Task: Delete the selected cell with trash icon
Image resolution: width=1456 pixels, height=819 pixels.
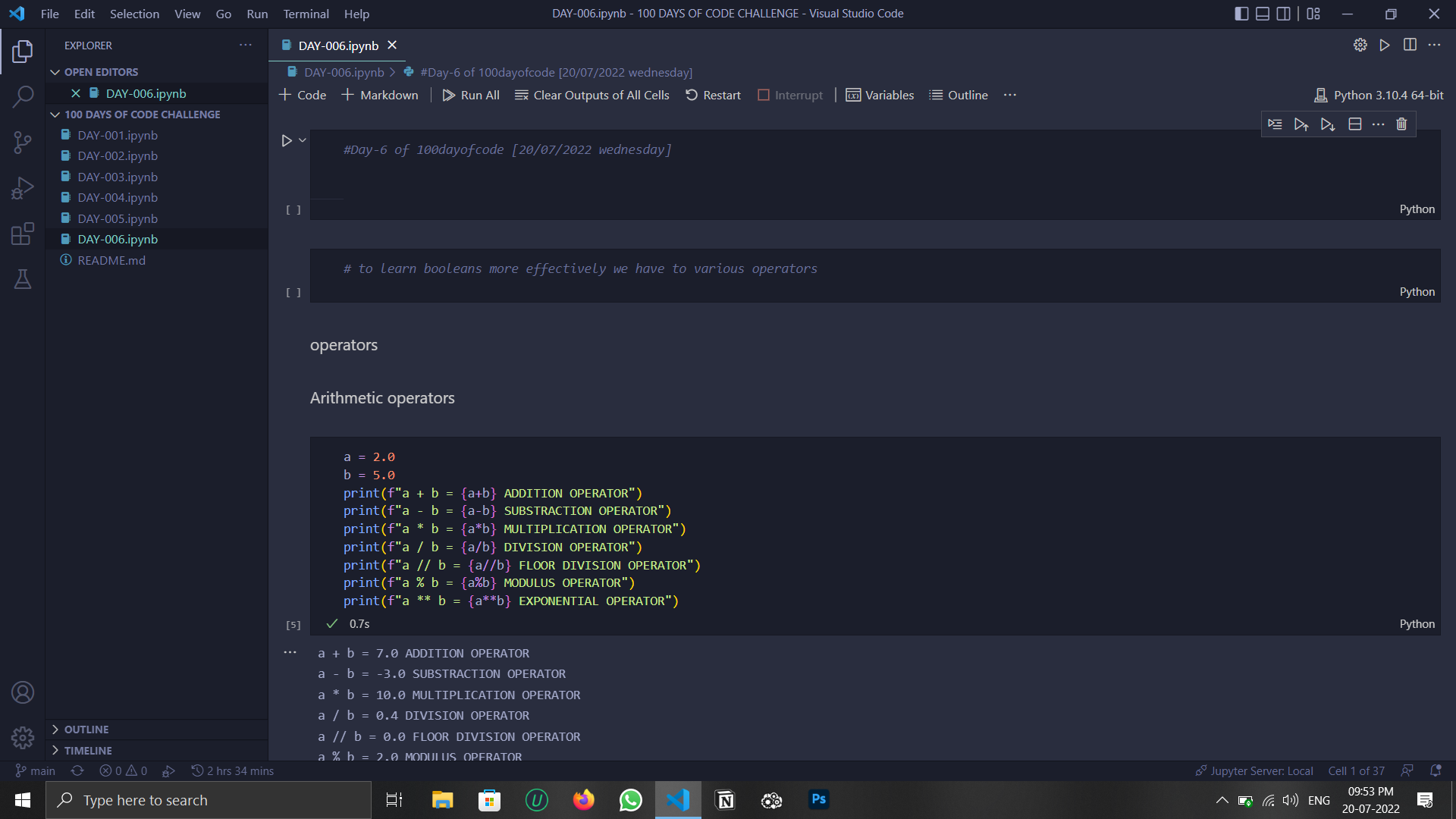Action: click(1401, 124)
